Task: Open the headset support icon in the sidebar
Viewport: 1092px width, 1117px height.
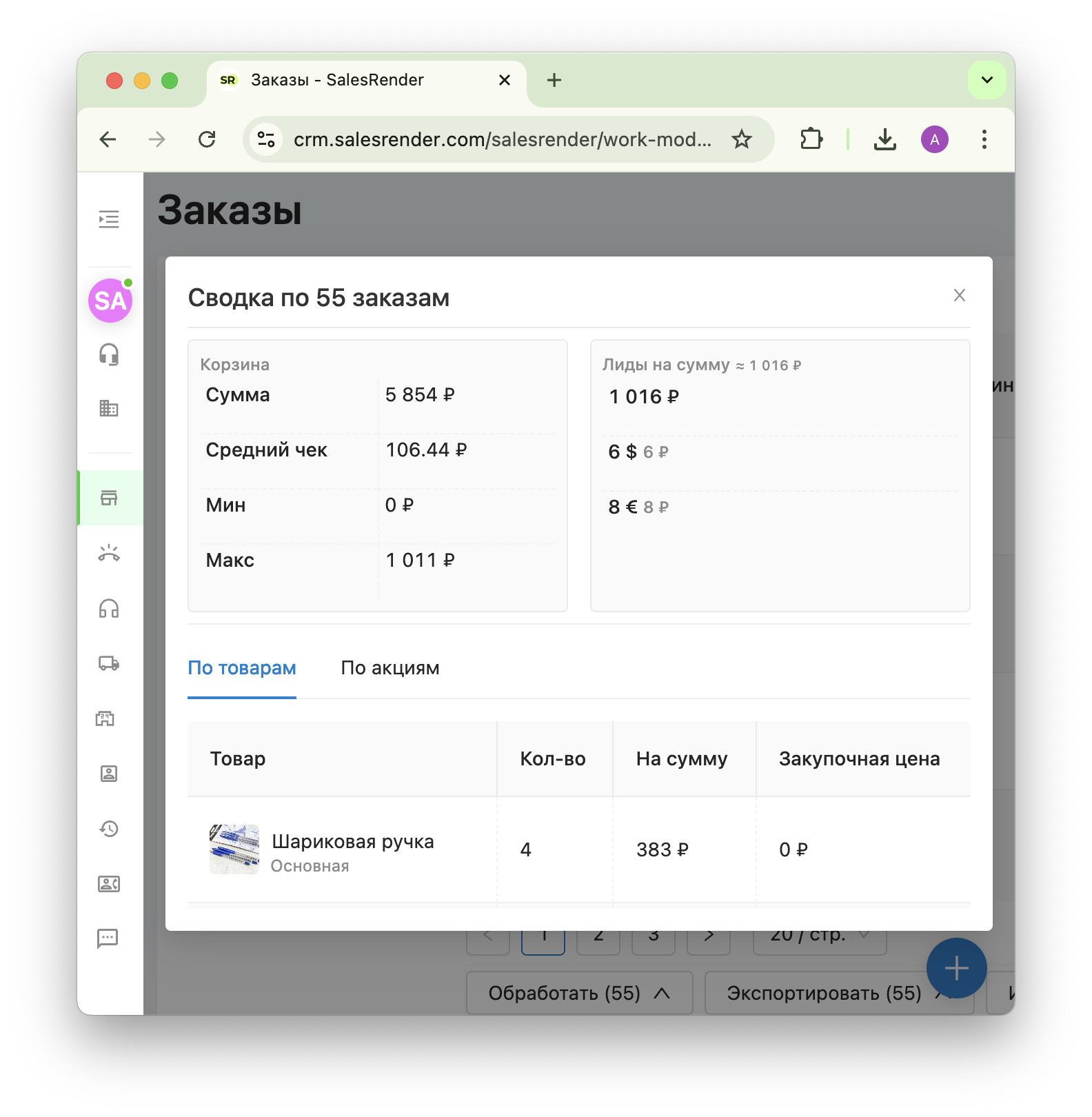Action: pyautogui.click(x=109, y=354)
